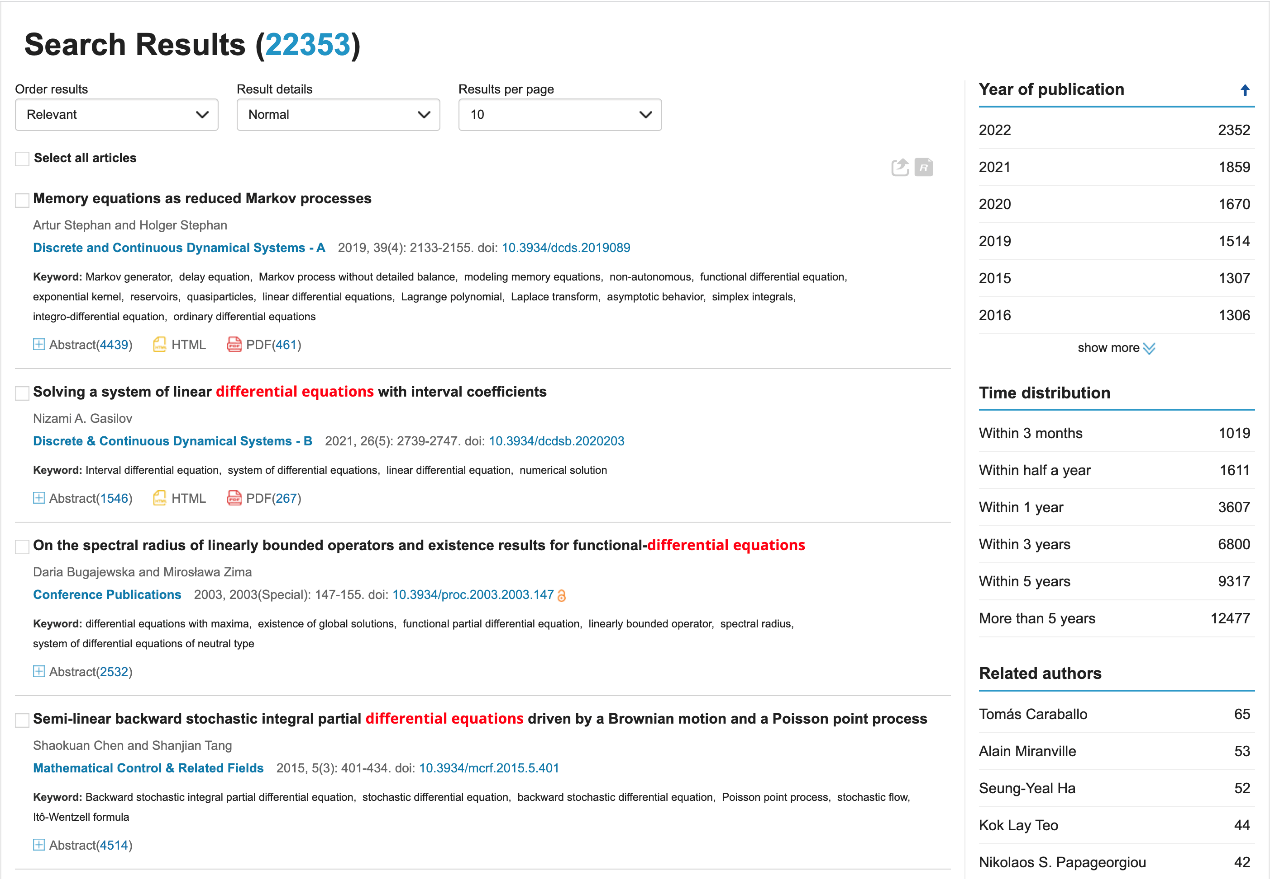This screenshot has height=879, width=1270.
Task: Tick checkbox for Memory equations as reduced Markov processes
Action: pyautogui.click(x=22, y=200)
